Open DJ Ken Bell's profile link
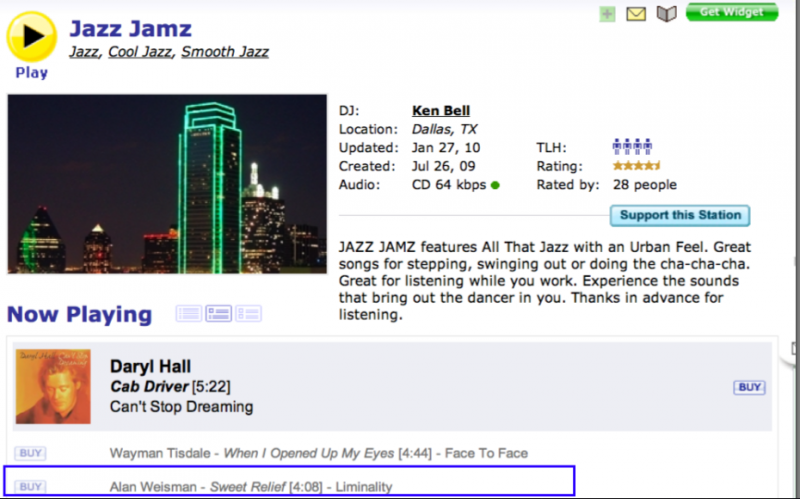 tap(441, 111)
